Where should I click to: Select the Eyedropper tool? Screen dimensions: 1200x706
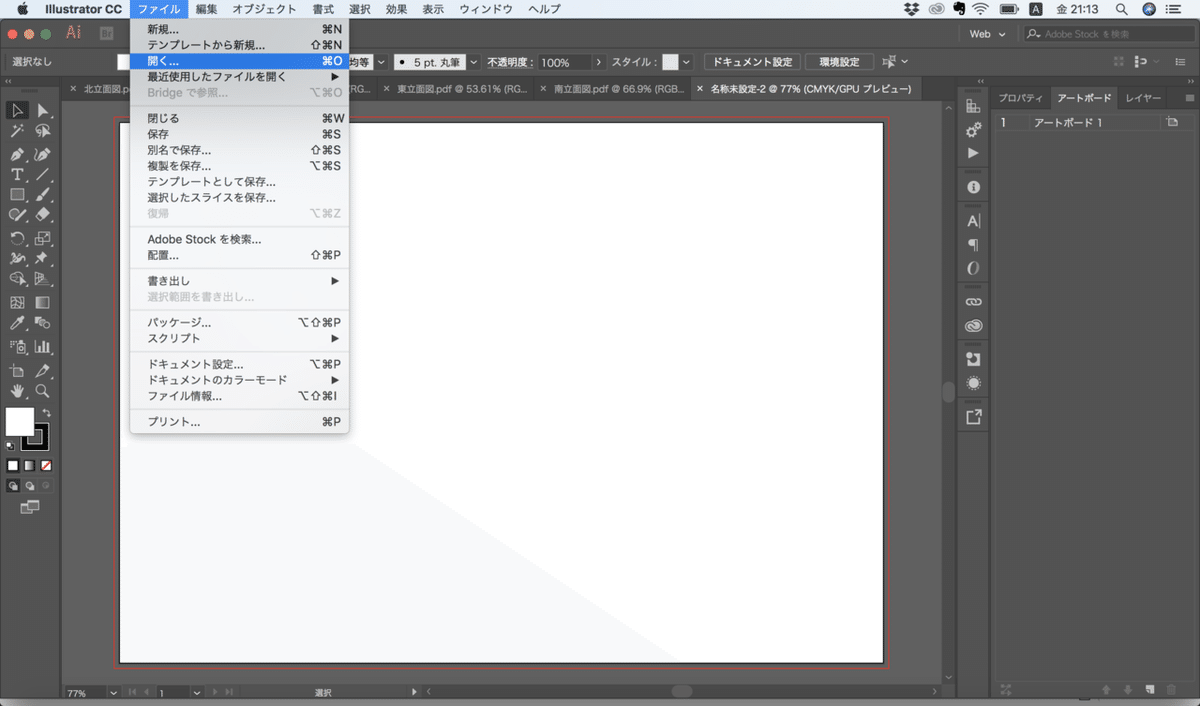coord(17,323)
